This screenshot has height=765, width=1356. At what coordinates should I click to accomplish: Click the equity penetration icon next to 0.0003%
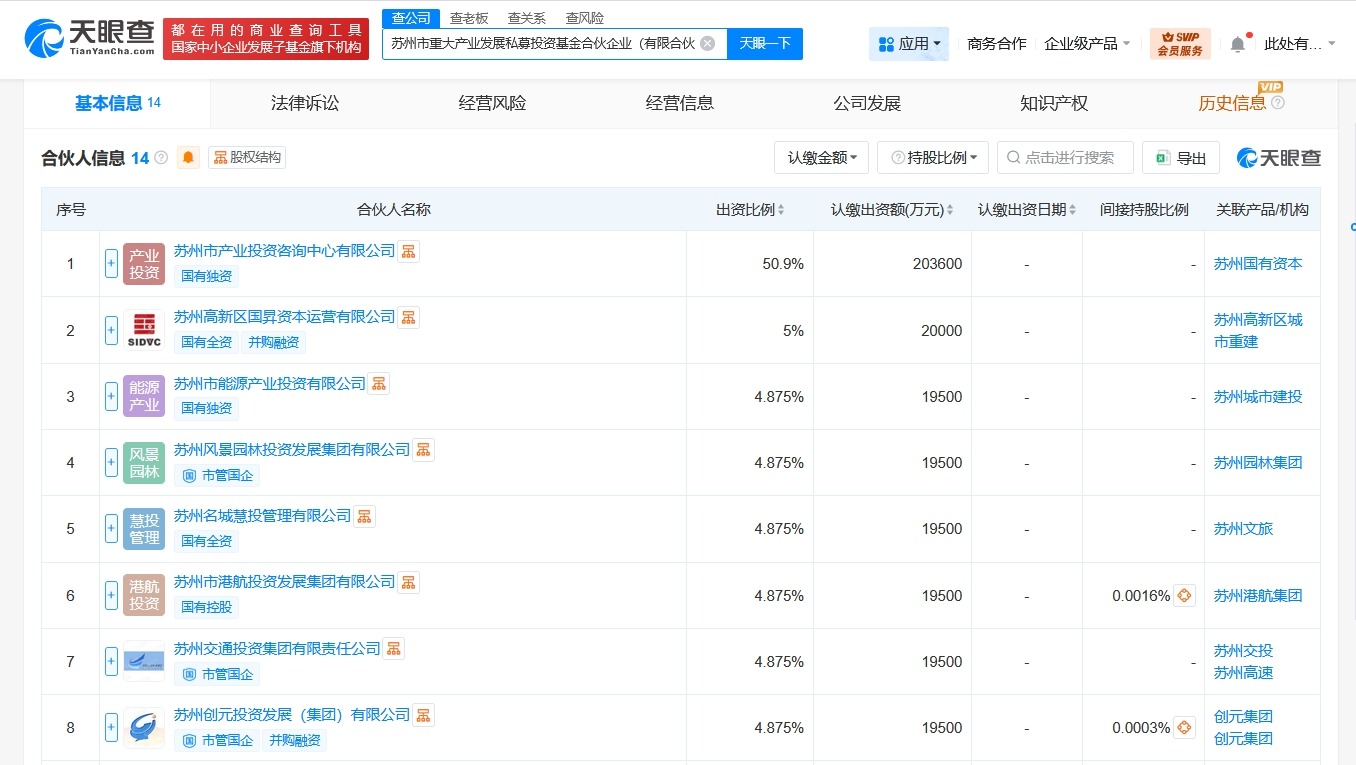1184,728
